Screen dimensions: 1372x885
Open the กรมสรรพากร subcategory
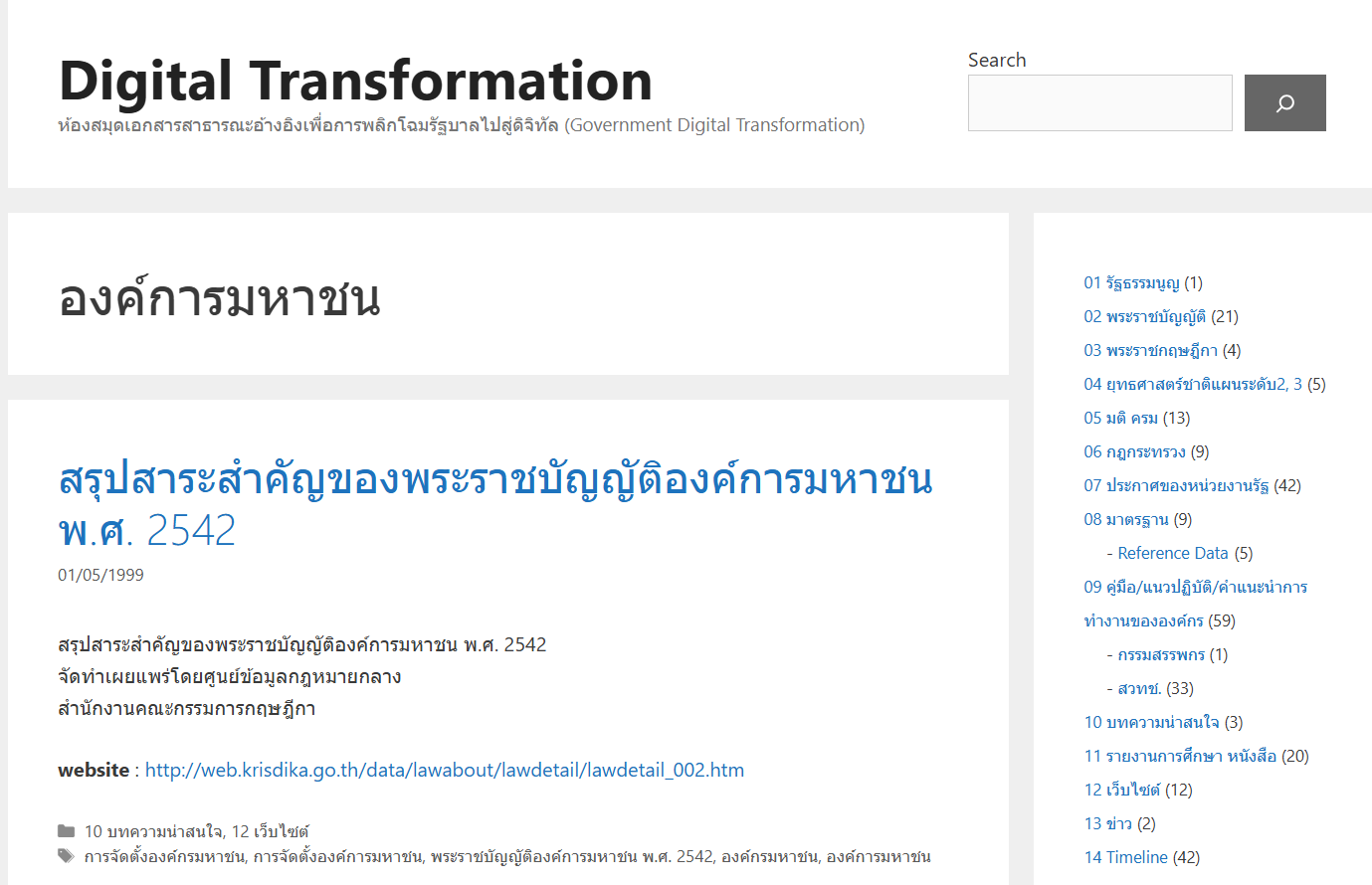coord(1160,655)
